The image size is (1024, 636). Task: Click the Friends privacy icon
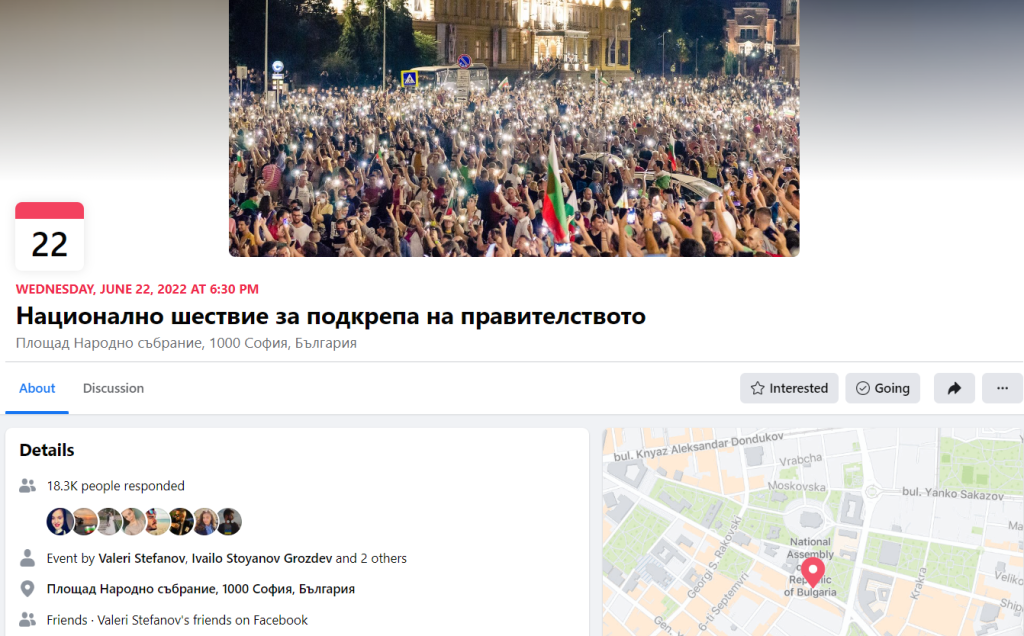click(27, 620)
